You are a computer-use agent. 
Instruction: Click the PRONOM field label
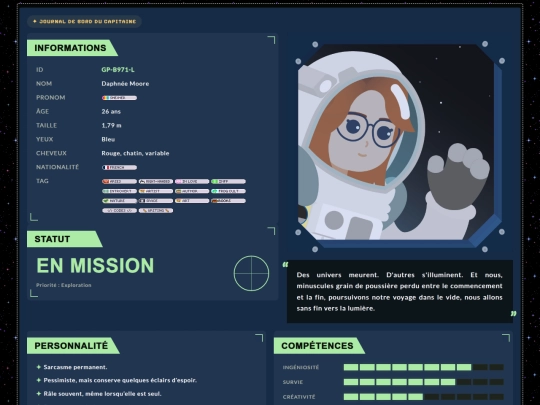coord(51,97)
